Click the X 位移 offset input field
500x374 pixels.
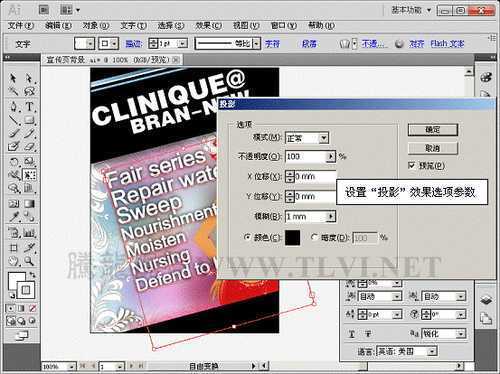(x=315, y=176)
